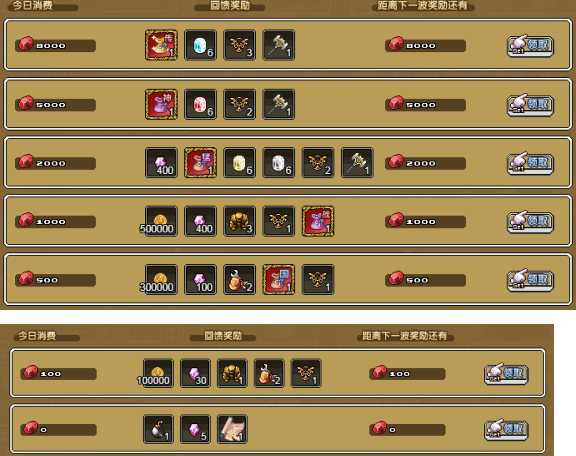Screen dimensions: 576x456
Task: Click 领取 button in 100 row
Action: pyautogui.click(x=506, y=374)
